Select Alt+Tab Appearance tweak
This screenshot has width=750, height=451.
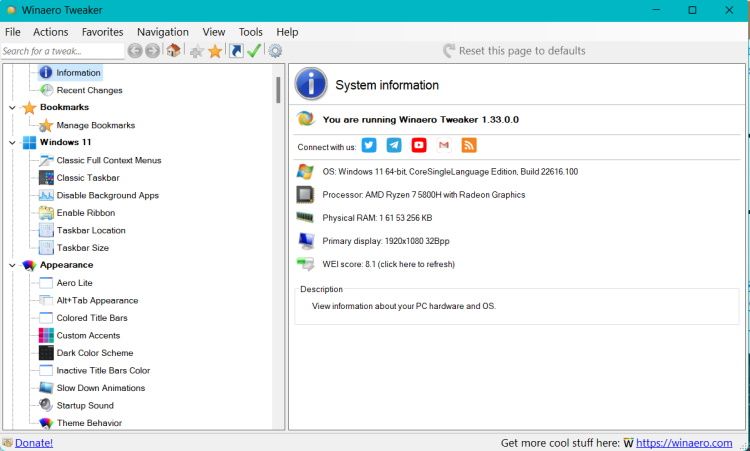coord(97,300)
